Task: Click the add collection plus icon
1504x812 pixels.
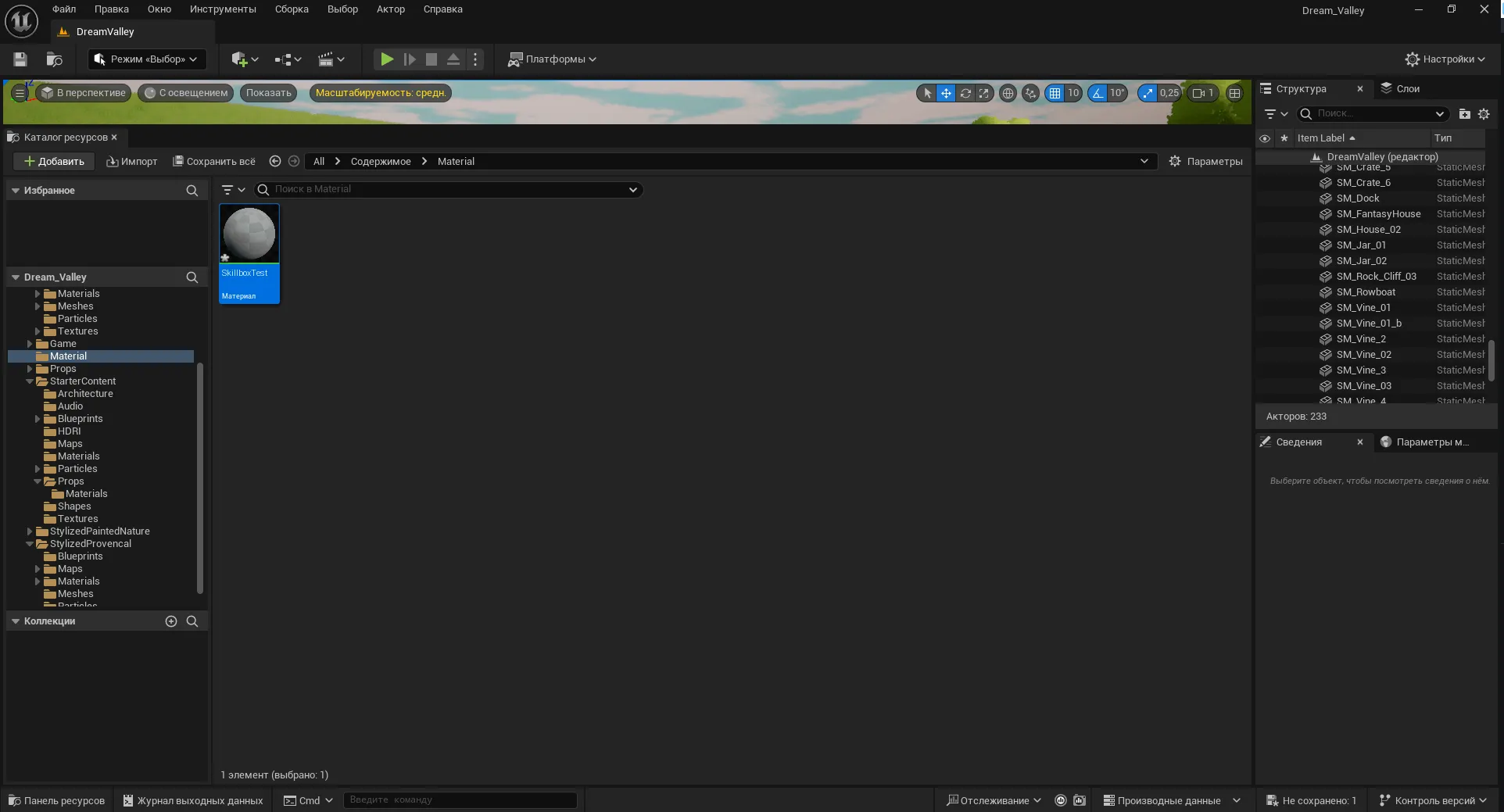Action: click(x=171, y=621)
